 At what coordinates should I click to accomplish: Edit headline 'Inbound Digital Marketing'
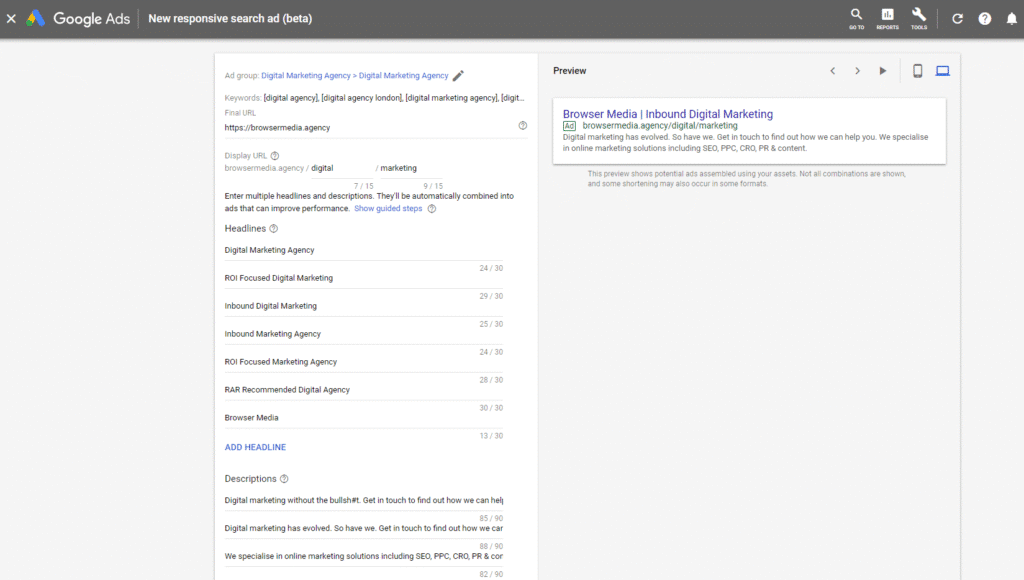364,306
